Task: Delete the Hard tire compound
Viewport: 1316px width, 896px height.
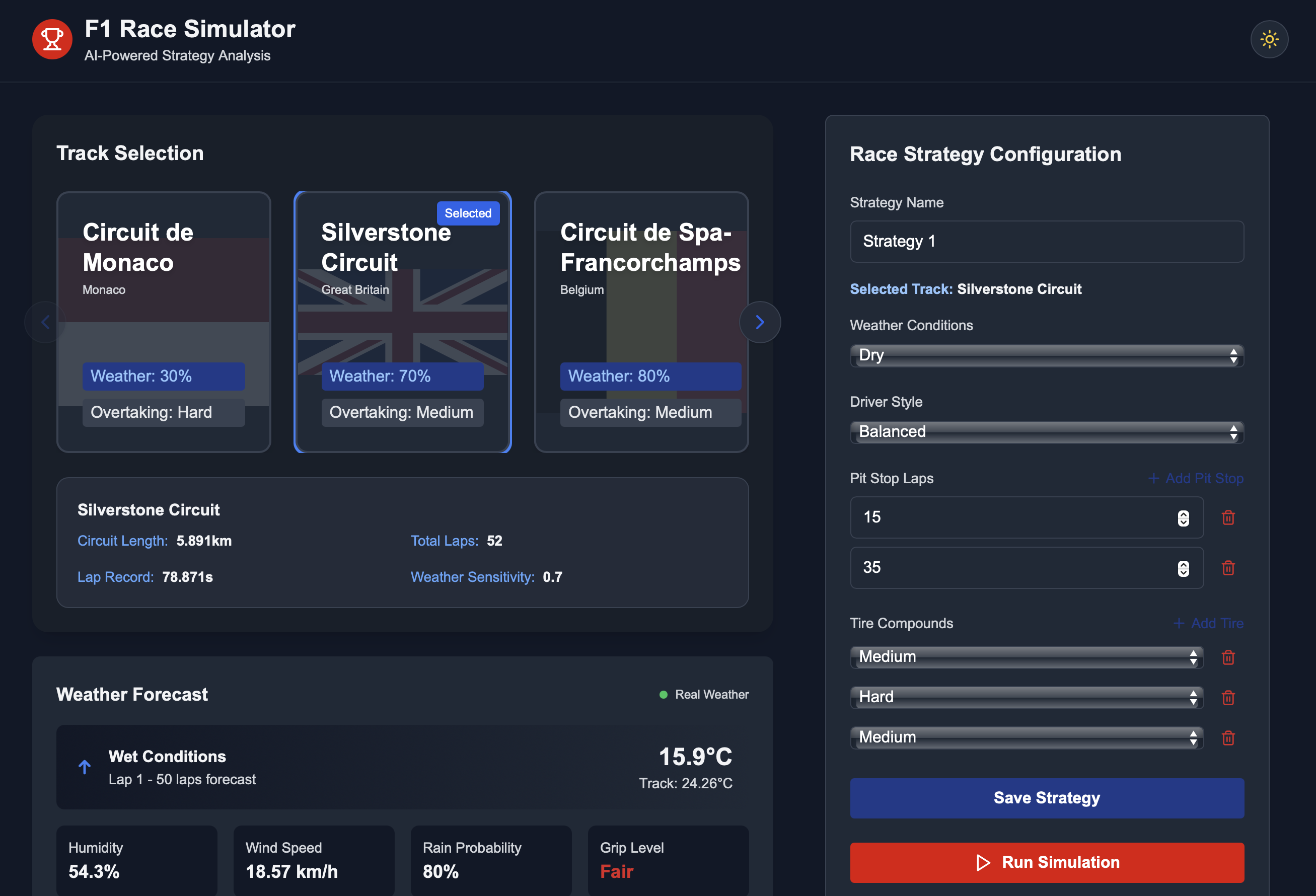Action: pos(1228,697)
